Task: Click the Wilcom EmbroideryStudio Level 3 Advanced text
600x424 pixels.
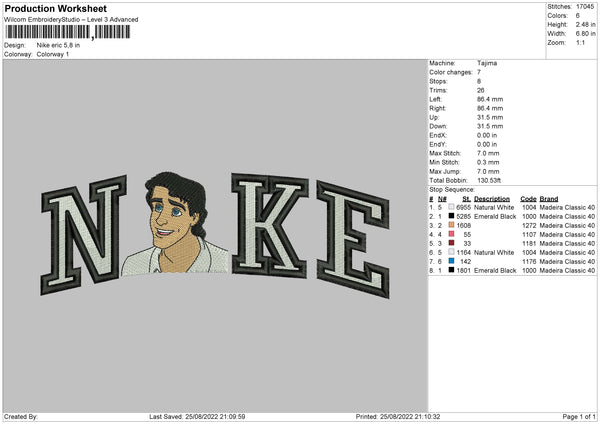Action: (x=71, y=20)
